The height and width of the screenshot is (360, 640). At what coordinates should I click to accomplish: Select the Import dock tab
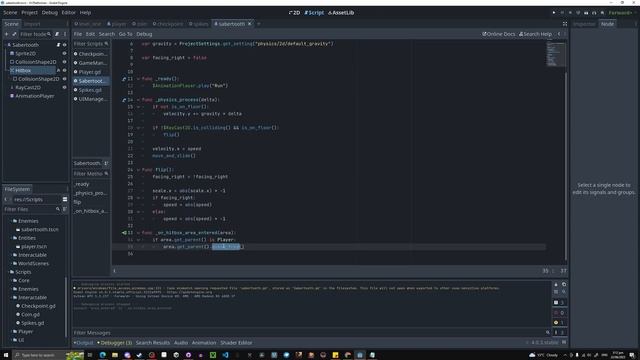coord(32,24)
